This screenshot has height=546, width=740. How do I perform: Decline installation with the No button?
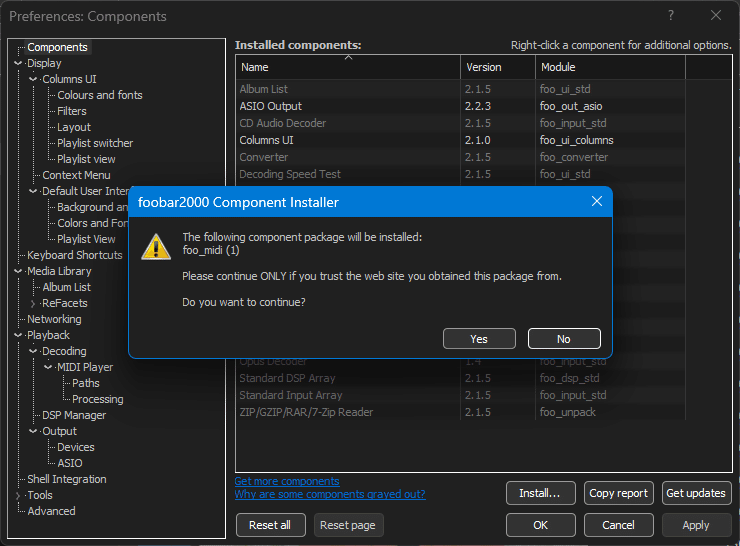click(x=564, y=339)
